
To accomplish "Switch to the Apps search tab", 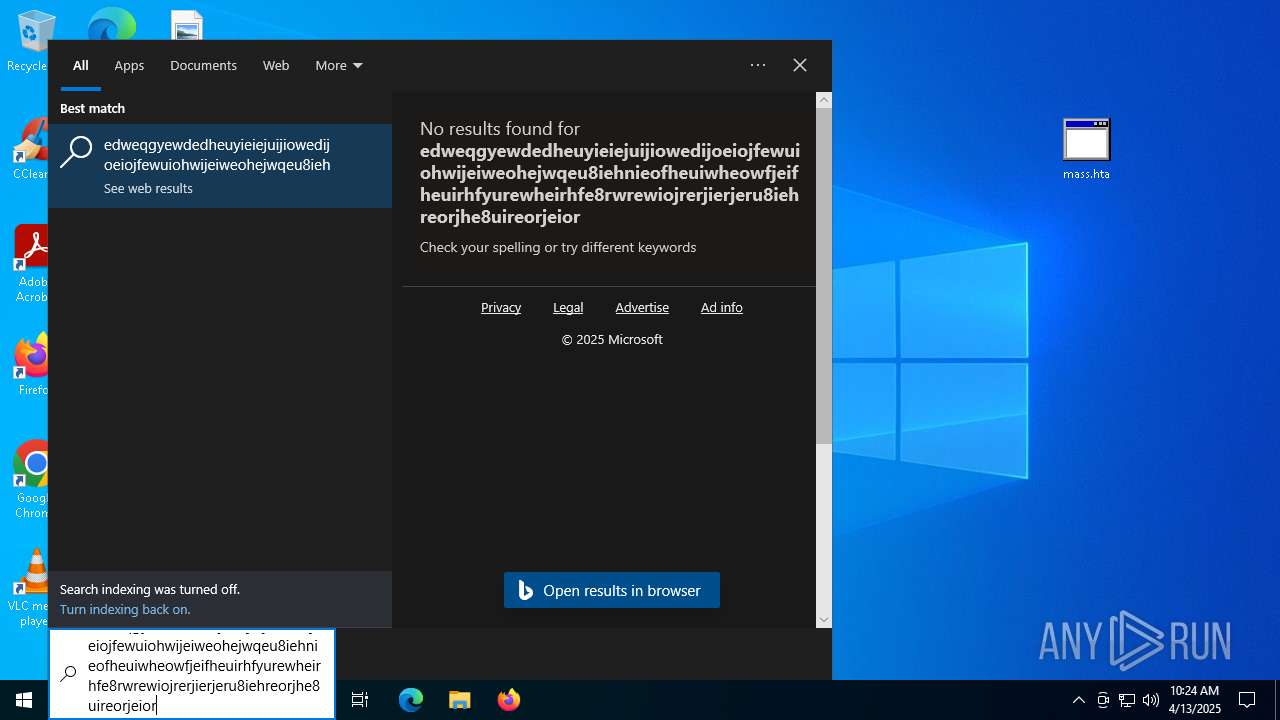I will pos(129,65).
